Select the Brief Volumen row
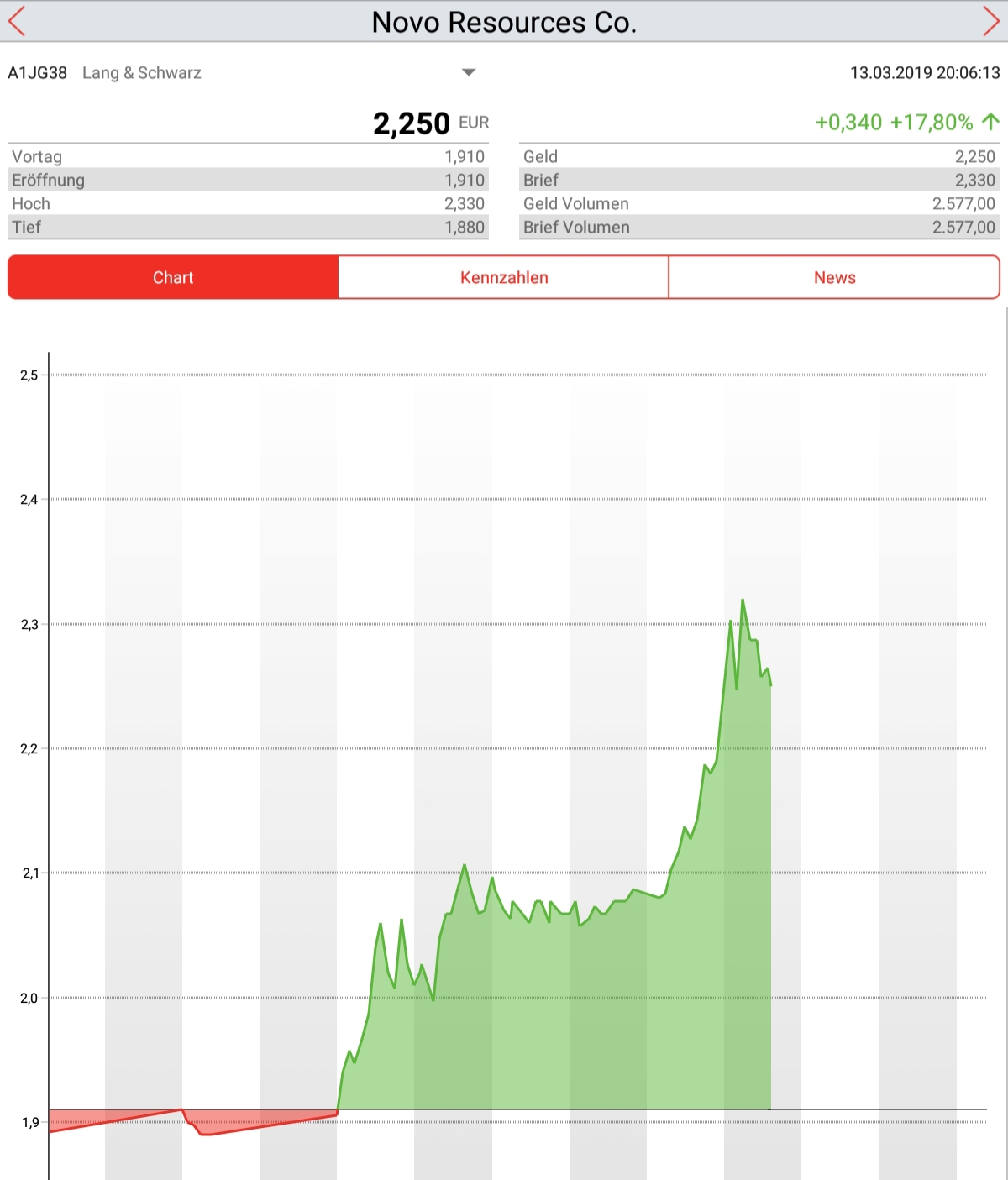 click(759, 228)
